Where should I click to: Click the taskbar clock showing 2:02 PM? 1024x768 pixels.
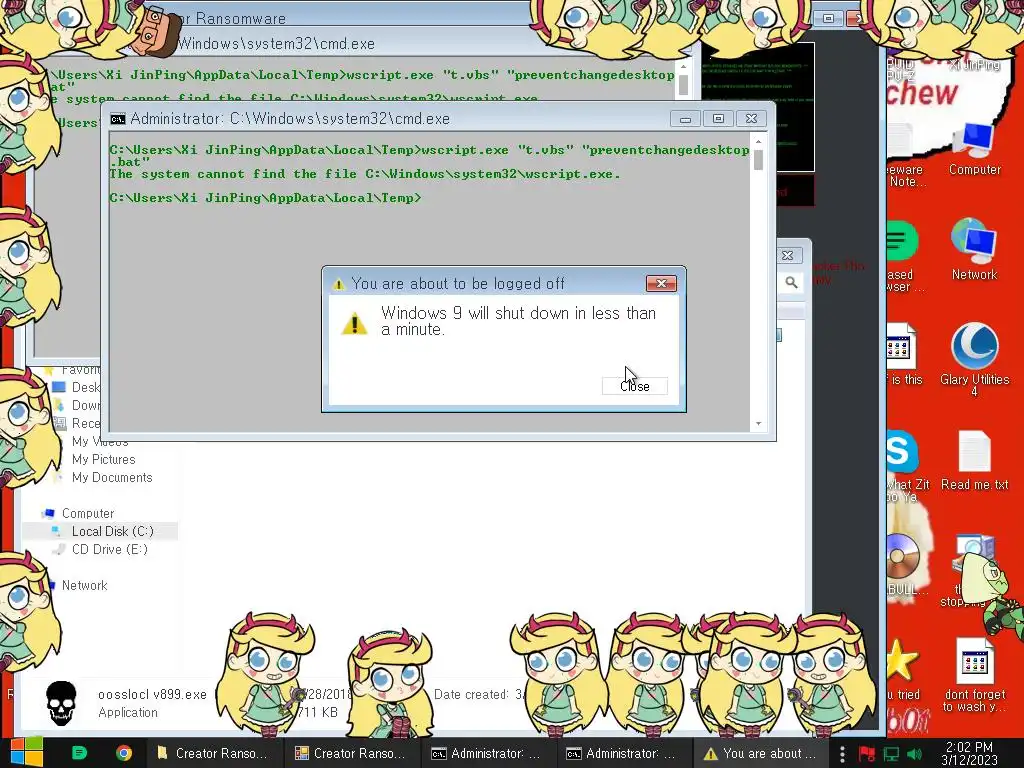click(x=969, y=753)
